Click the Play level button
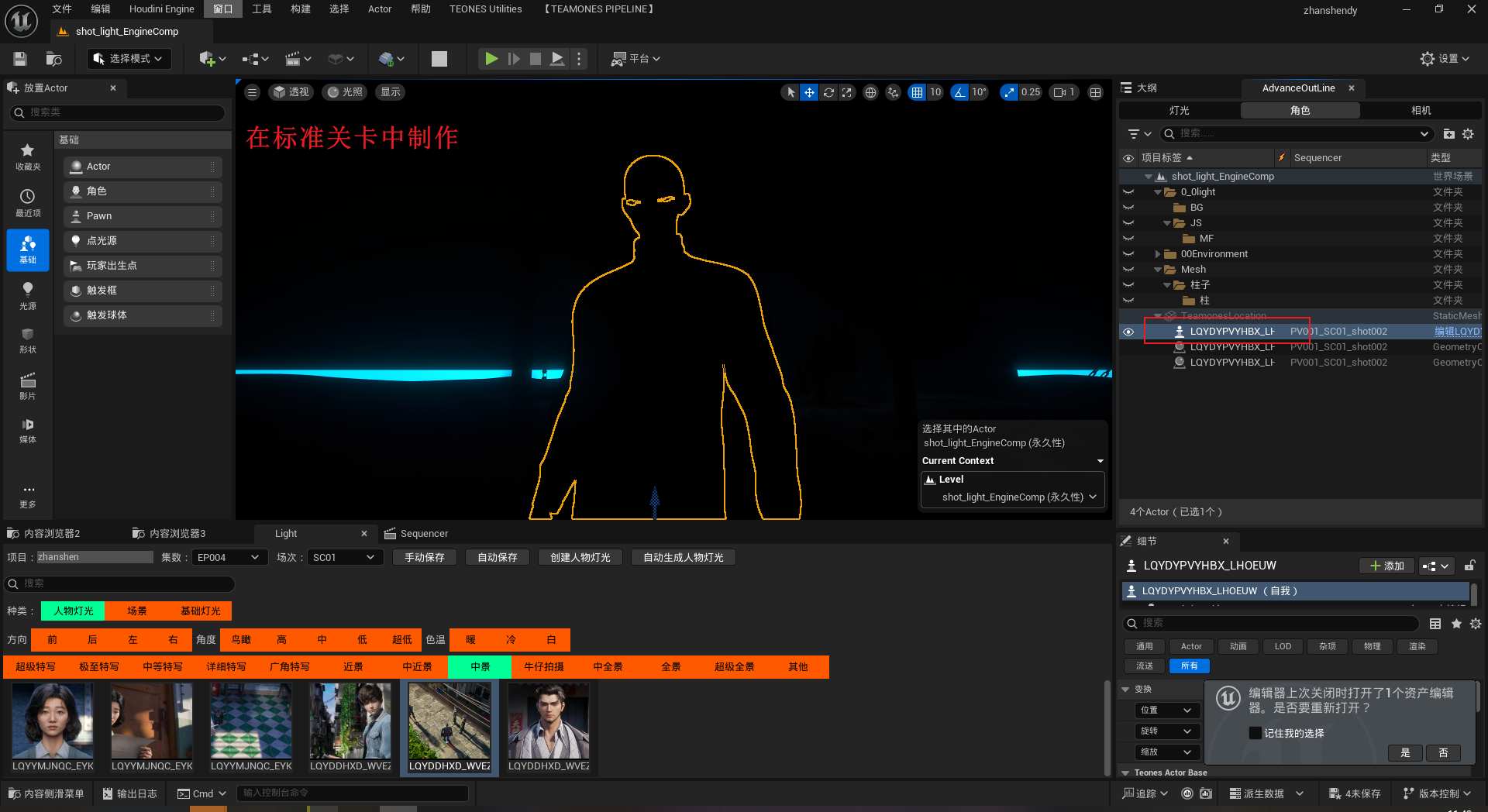Image resolution: width=1488 pixels, height=812 pixels. click(491, 59)
